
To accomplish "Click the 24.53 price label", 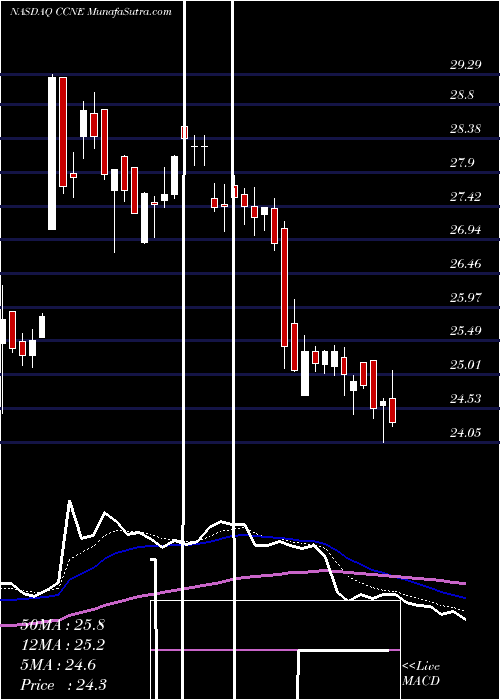I will pyautogui.click(x=465, y=399).
